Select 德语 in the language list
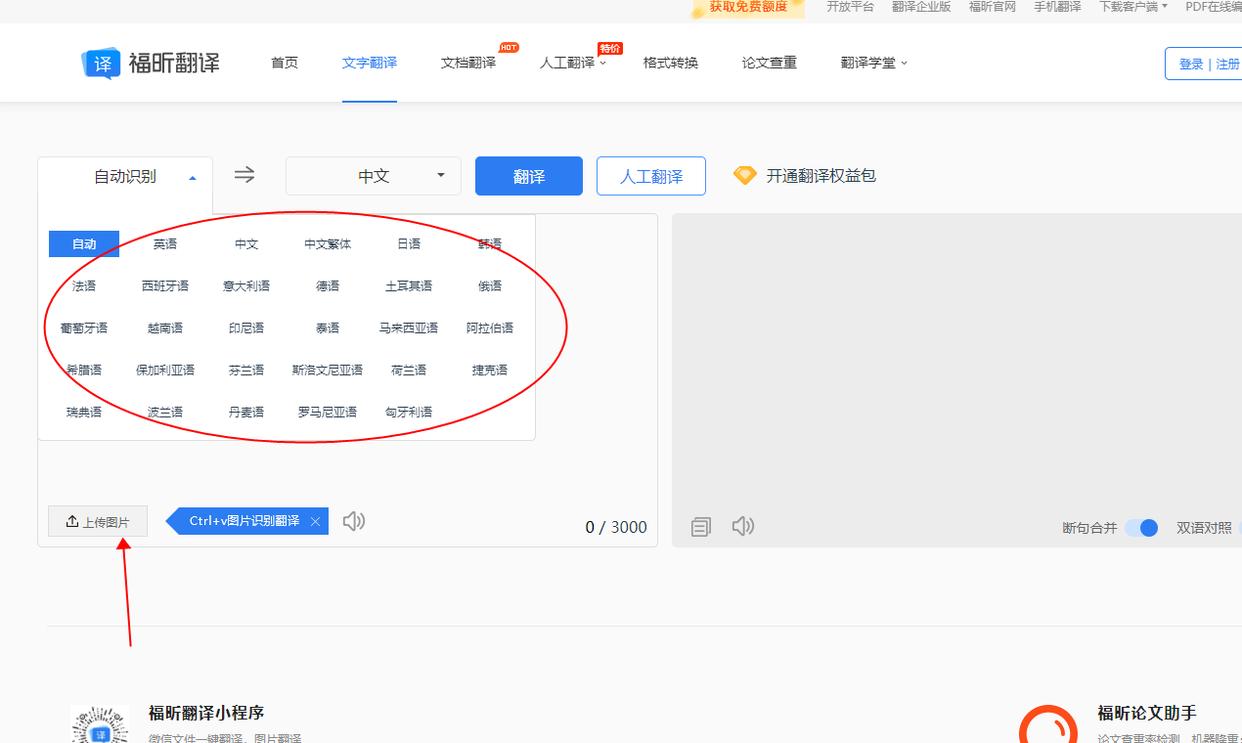Image resolution: width=1242 pixels, height=743 pixels. pyautogui.click(x=328, y=286)
